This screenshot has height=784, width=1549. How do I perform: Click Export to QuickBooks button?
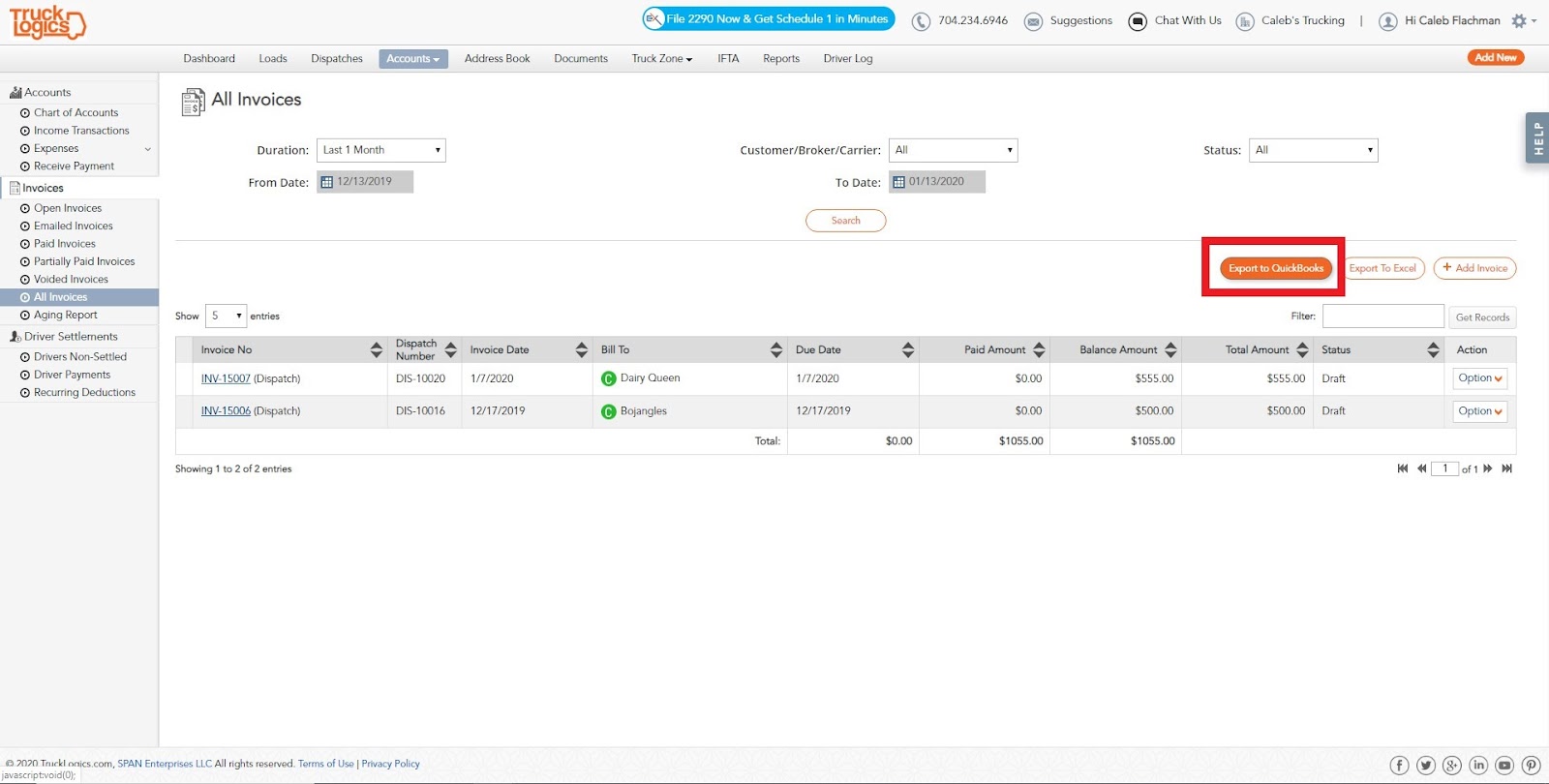[1276, 268]
